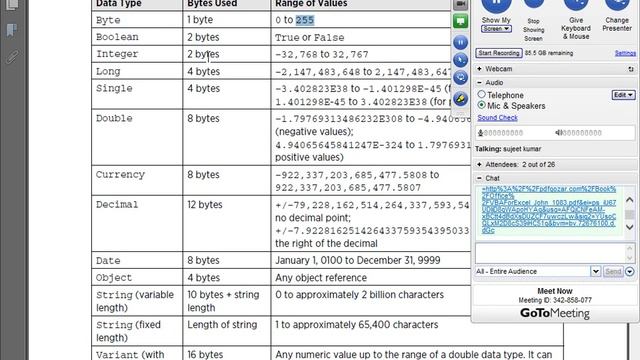Click the 'Talking: sujeet kumar' status text
This screenshot has width=640, height=360.
[508, 149]
